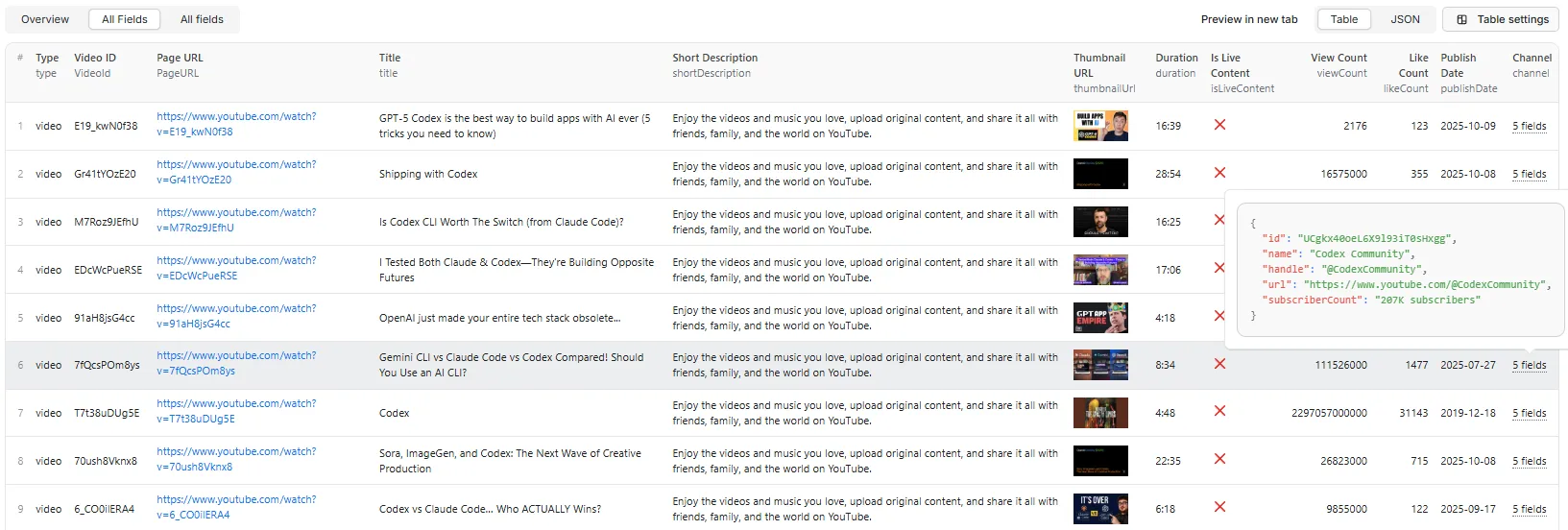Click the red X in row 1
The image size is (1568, 530).
(x=1219, y=125)
